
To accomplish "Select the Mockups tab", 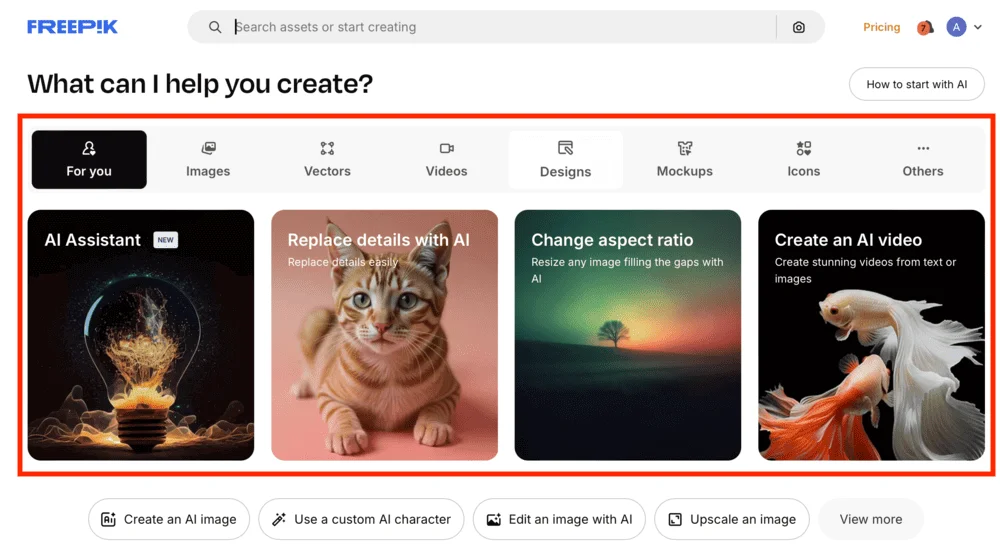I will pos(684,160).
